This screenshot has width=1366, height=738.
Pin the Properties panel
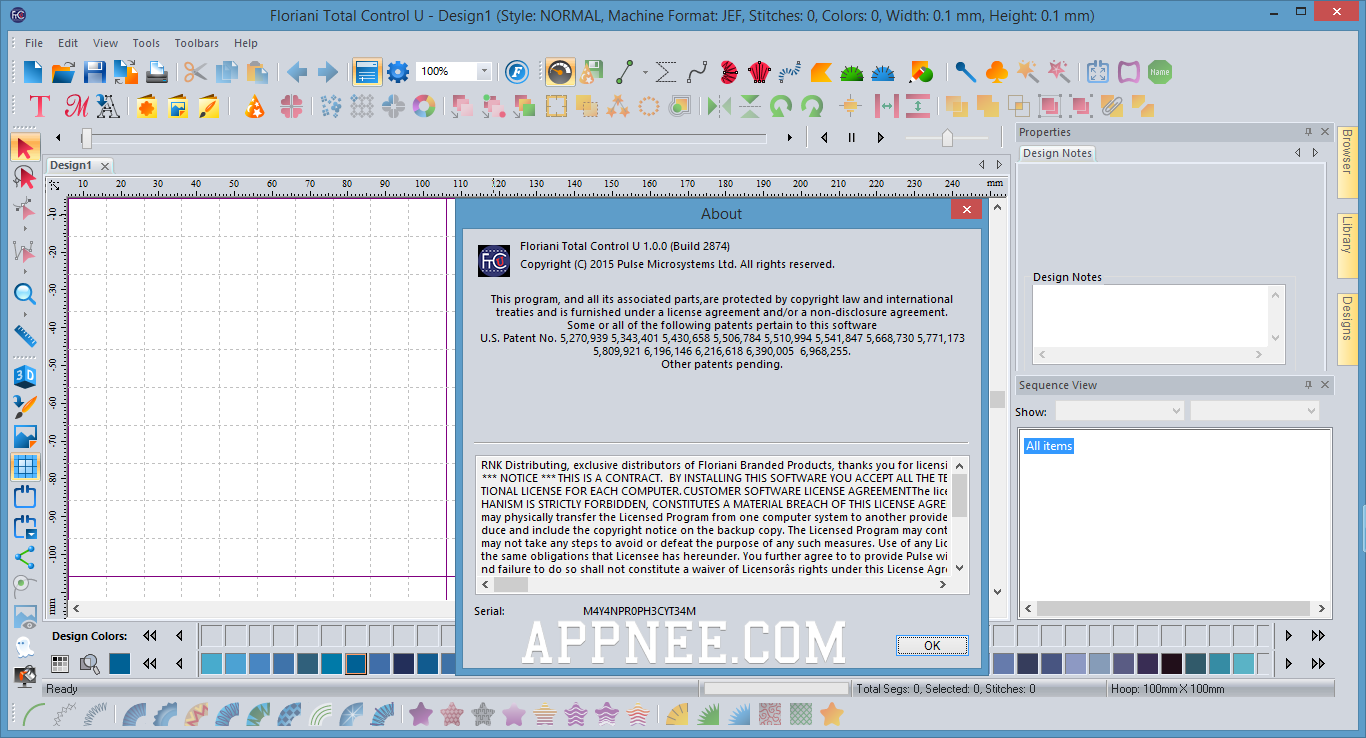pyautogui.click(x=1308, y=132)
